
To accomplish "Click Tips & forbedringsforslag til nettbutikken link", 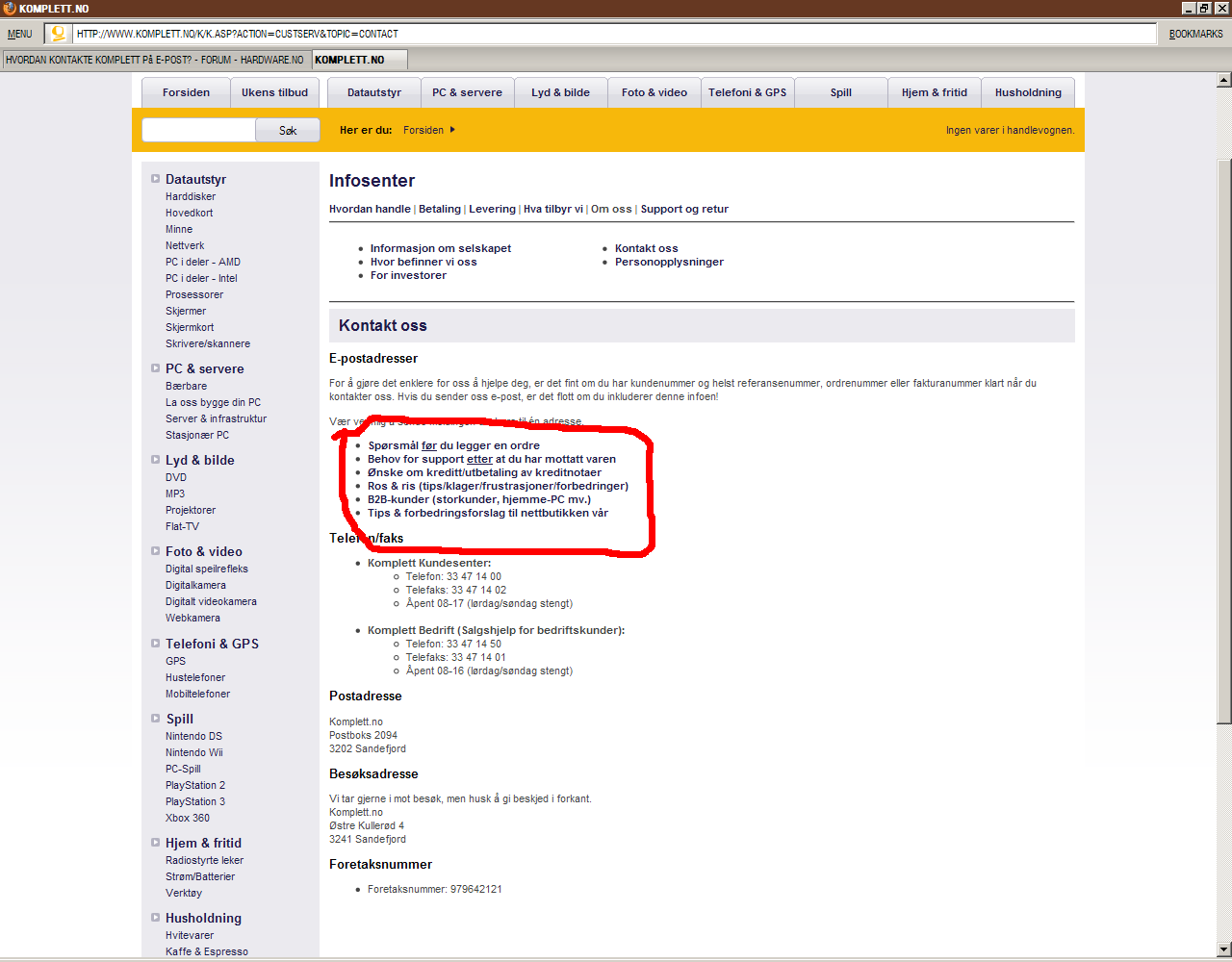I will (x=488, y=513).
